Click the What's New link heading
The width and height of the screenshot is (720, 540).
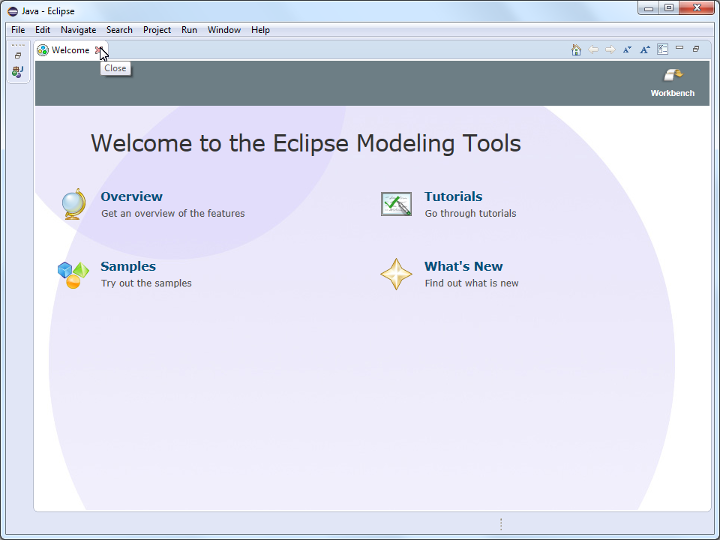click(463, 267)
